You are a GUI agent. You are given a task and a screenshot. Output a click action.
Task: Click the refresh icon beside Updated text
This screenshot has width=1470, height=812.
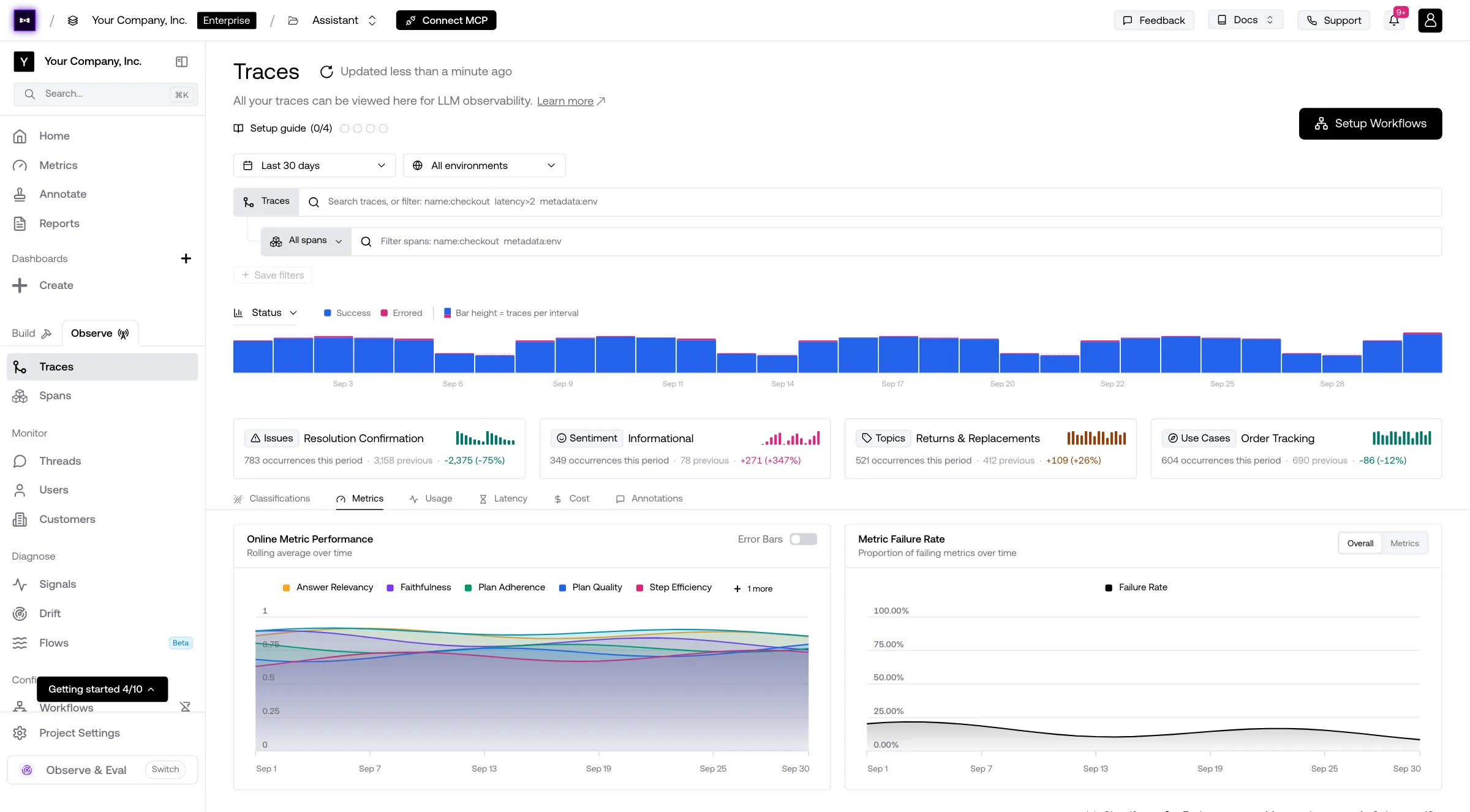click(x=326, y=72)
